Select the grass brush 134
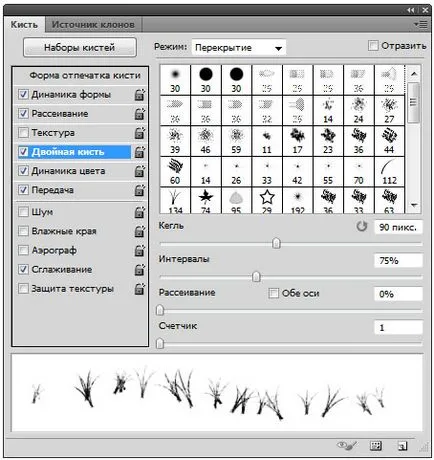 coord(175,201)
